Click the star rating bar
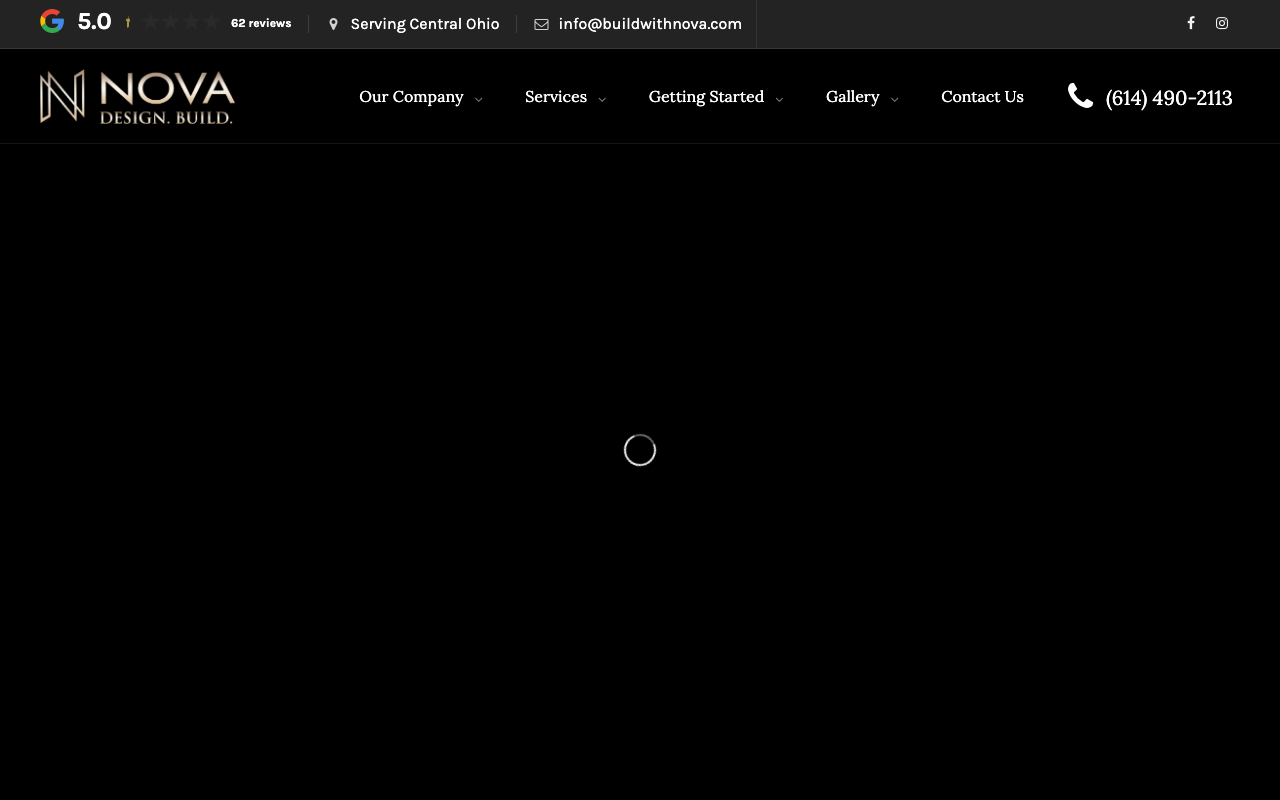Screen dimensions: 1280x800 171,22
